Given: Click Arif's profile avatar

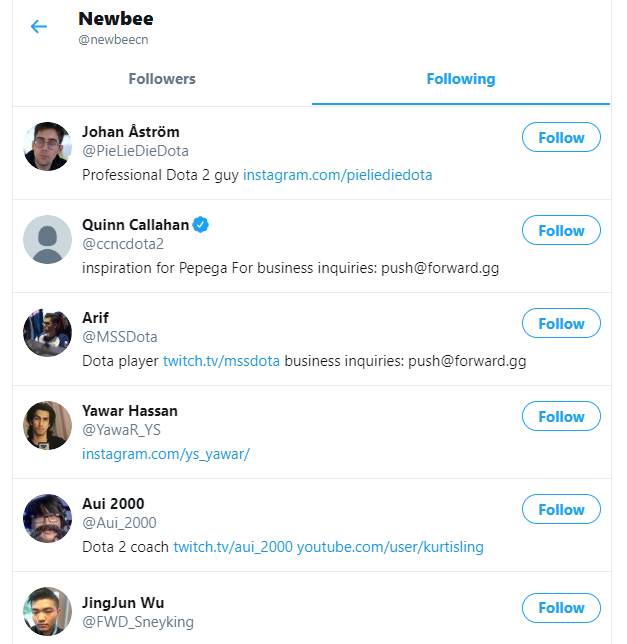Looking at the screenshot, I should click(x=47, y=333).
